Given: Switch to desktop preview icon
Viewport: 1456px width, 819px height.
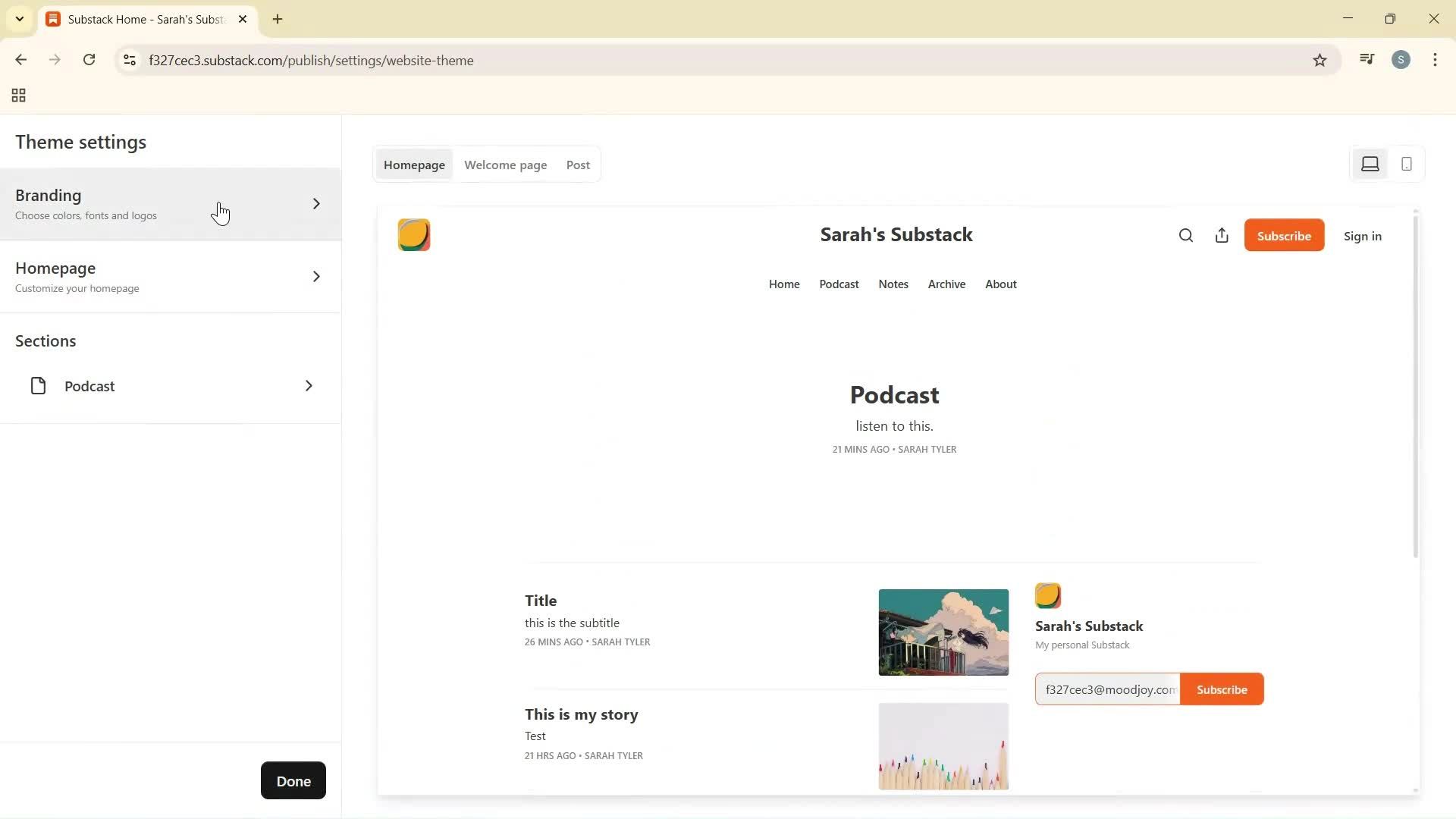Looking at the screenshot, I should pyautogui.click(x=1370, y=165).
